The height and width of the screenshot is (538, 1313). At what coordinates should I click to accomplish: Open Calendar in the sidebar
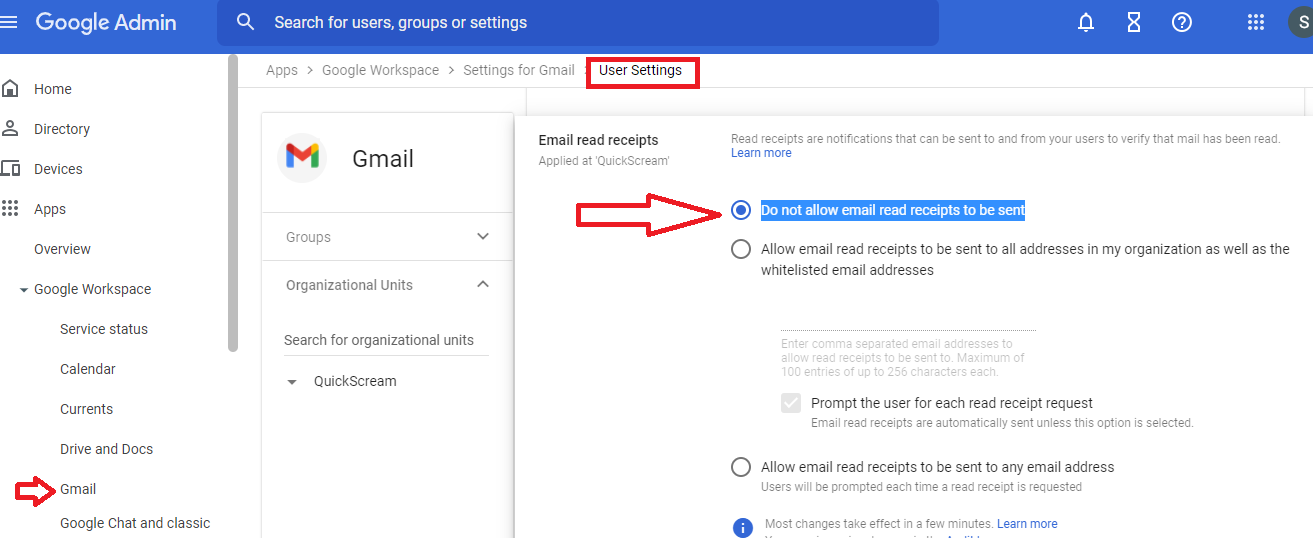(x=88, y=369)
